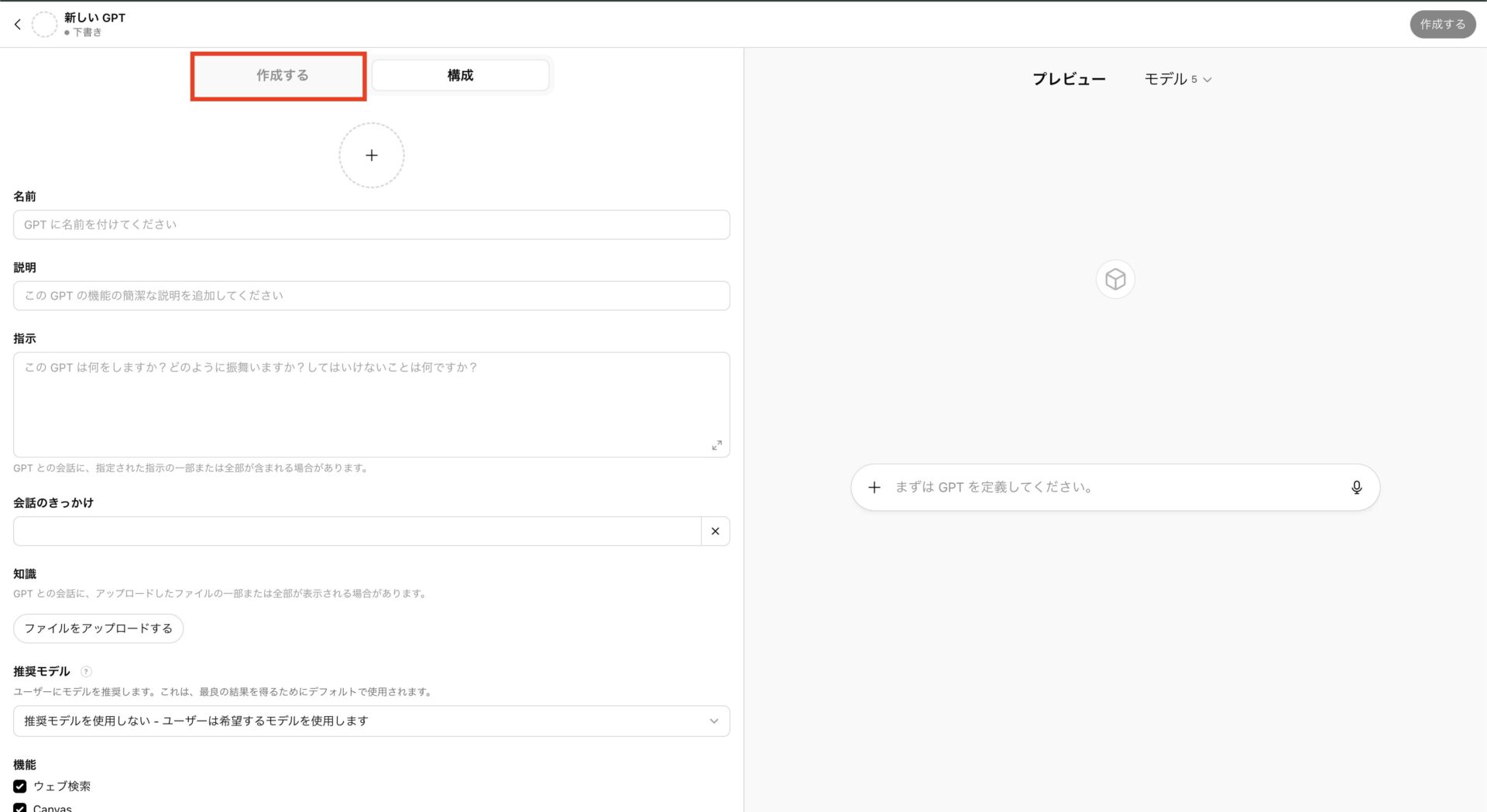Click the plus circle to upload GPT avatar
1487x812 pixels.
point(371,155)
